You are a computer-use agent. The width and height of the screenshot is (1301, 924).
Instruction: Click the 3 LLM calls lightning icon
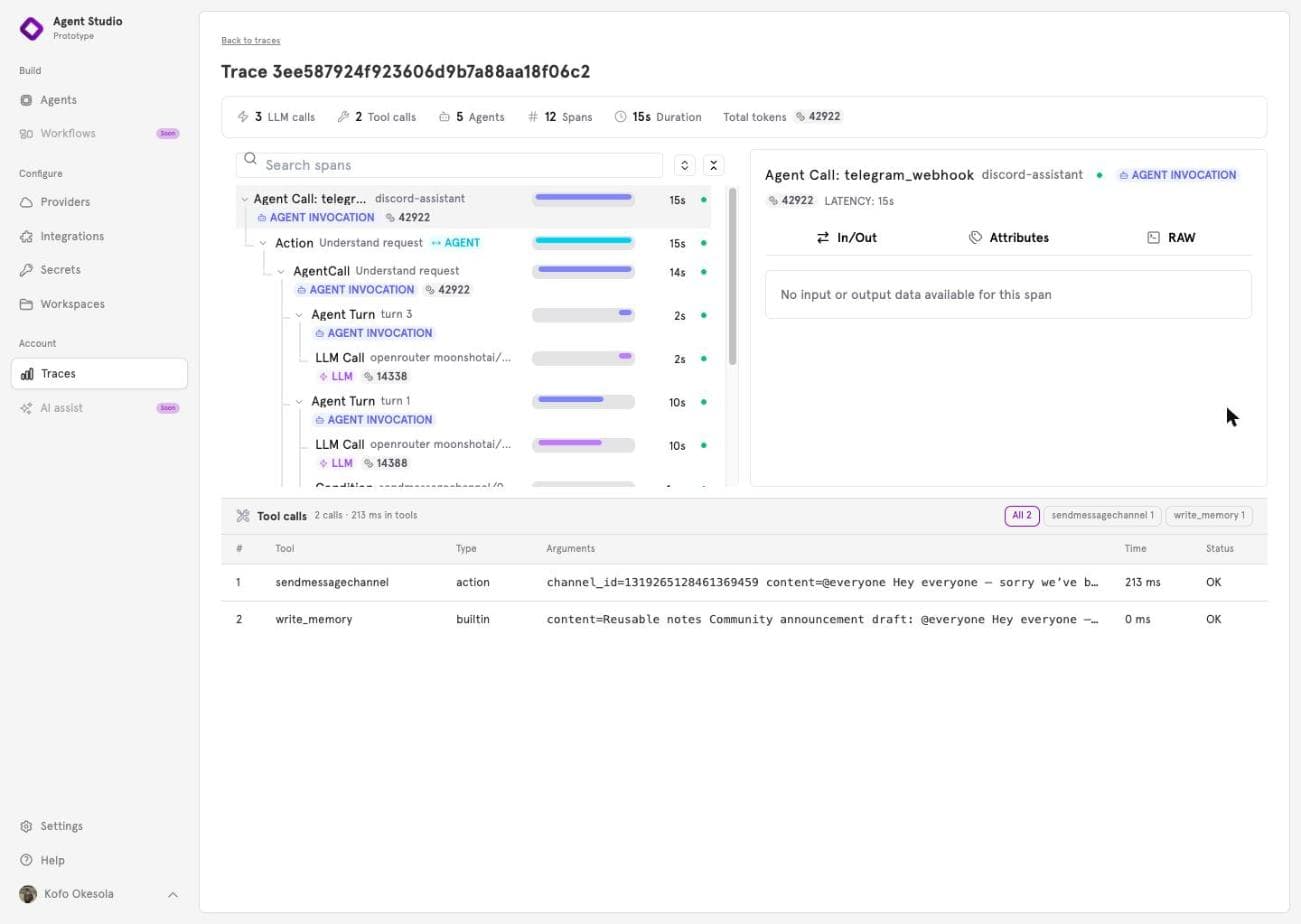coord(243,117)
